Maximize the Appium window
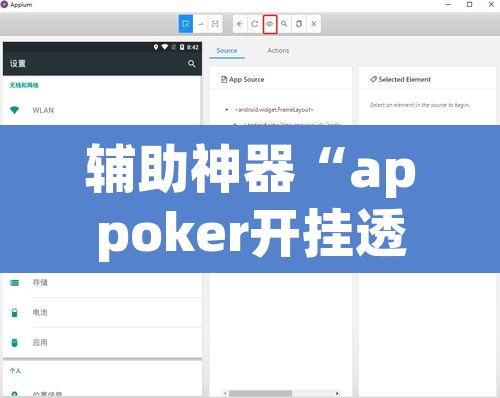This screenshot has height=398, width=500. (469, 5)
